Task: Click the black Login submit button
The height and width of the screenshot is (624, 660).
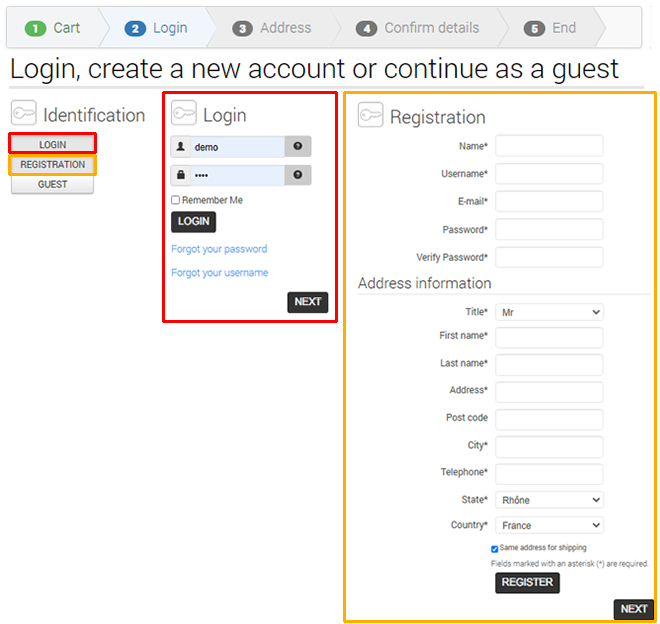Action: coord(193,221)
